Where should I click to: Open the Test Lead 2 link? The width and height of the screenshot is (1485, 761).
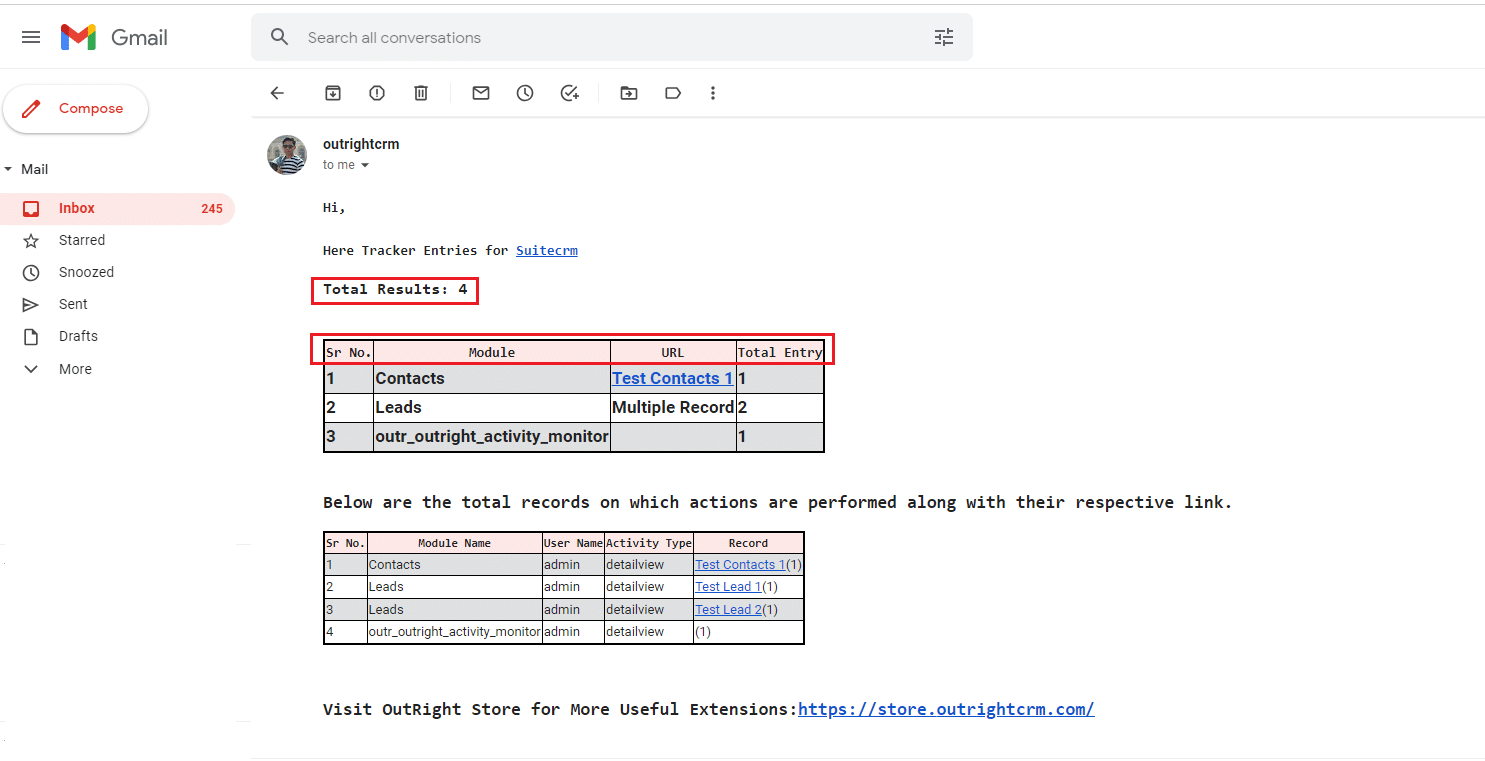coord(728,609)
